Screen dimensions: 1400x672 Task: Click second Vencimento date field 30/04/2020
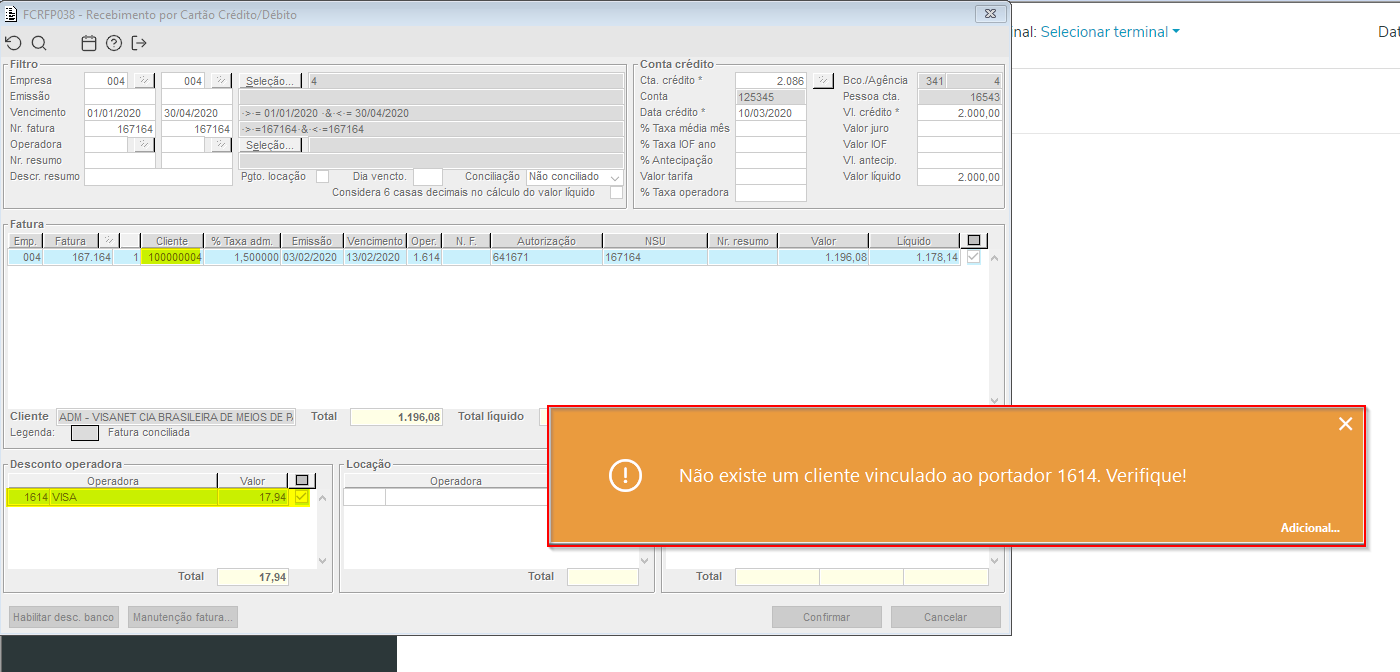pos(197,113)
